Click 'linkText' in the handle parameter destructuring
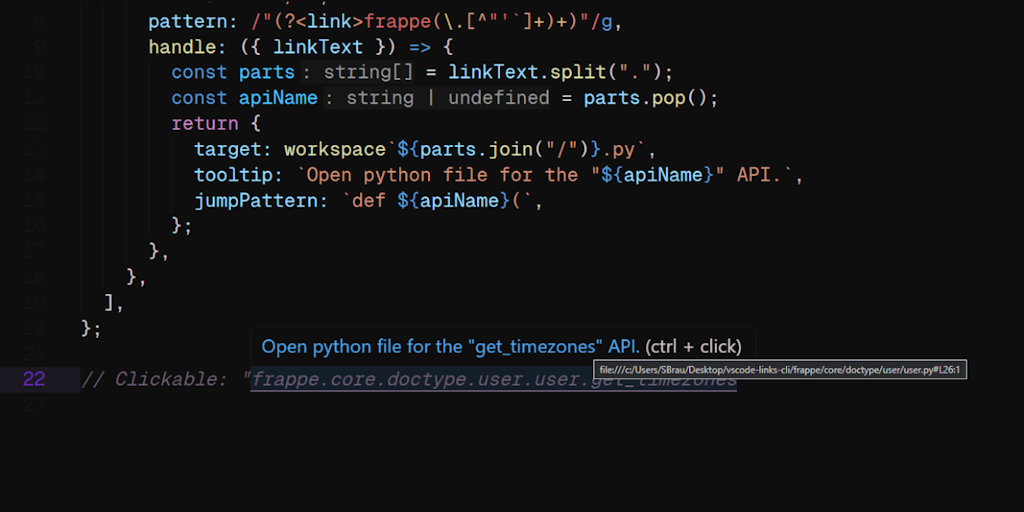This screenshot has height=512, width=1024. (318, 47)
